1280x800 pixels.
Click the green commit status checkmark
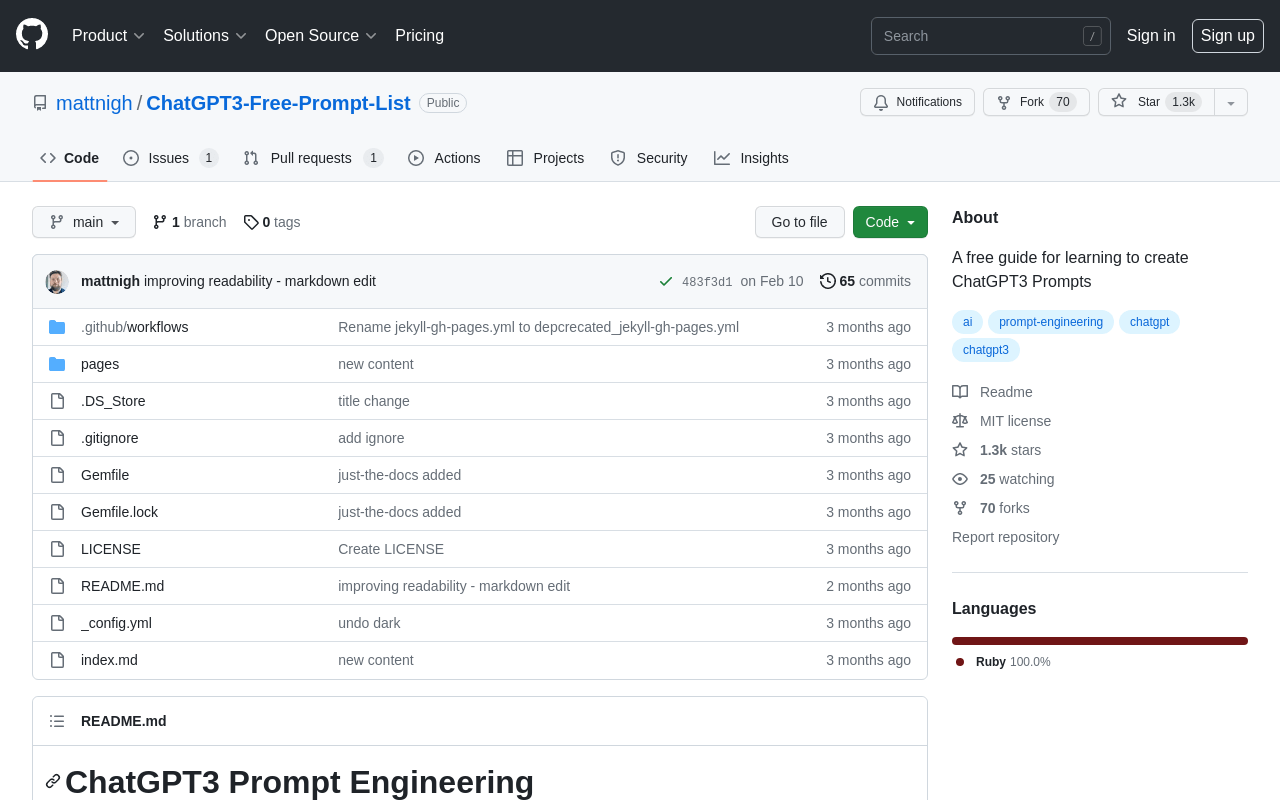[666, 281]
